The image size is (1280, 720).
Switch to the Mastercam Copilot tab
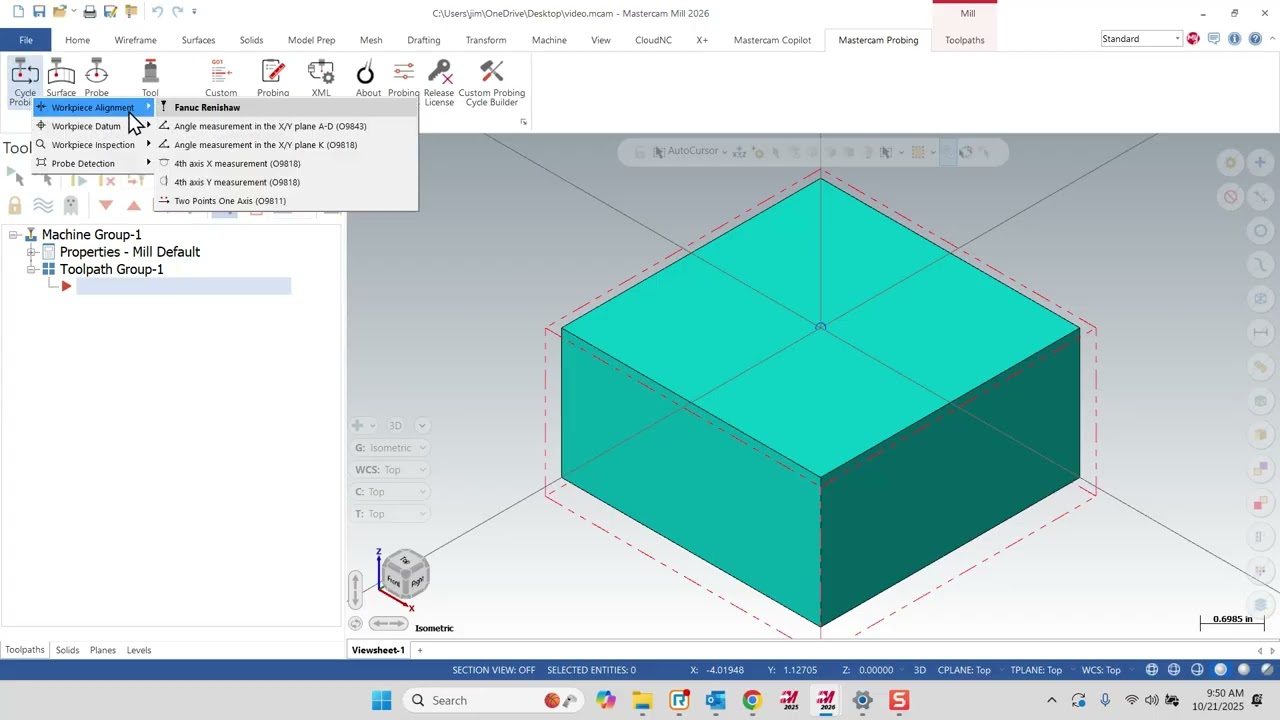(772, 40)
